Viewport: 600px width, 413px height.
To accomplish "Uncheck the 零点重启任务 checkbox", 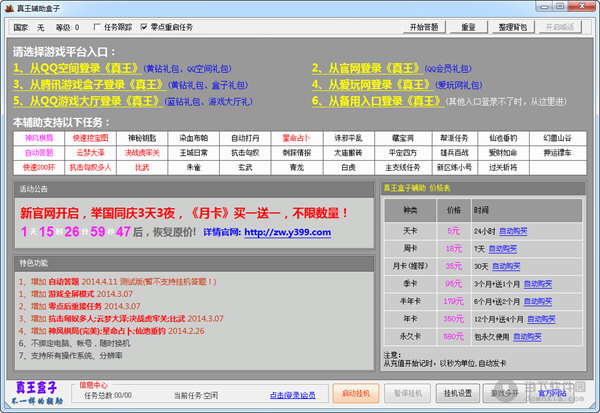I will coord(144,27).
